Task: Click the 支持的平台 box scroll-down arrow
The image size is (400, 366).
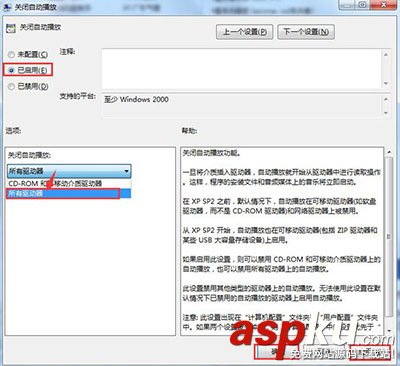Action: pos(386,113)
